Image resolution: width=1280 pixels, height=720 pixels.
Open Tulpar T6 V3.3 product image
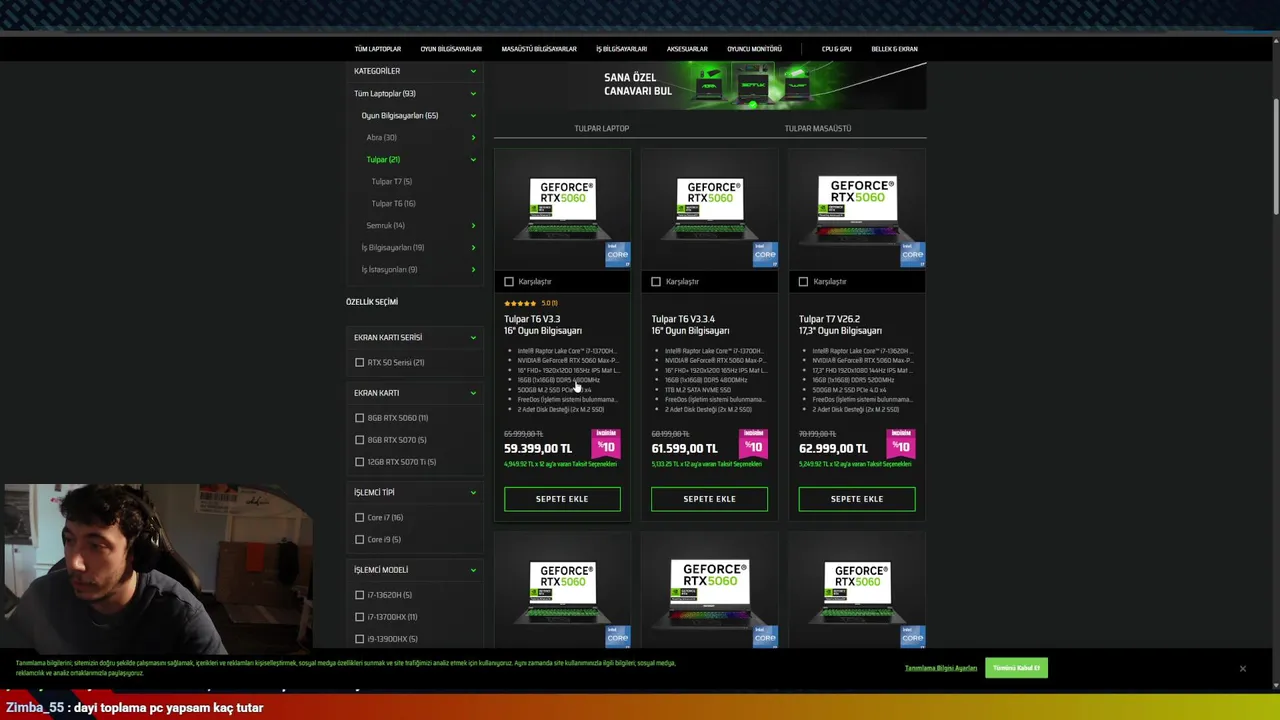(x=562, y=209)
